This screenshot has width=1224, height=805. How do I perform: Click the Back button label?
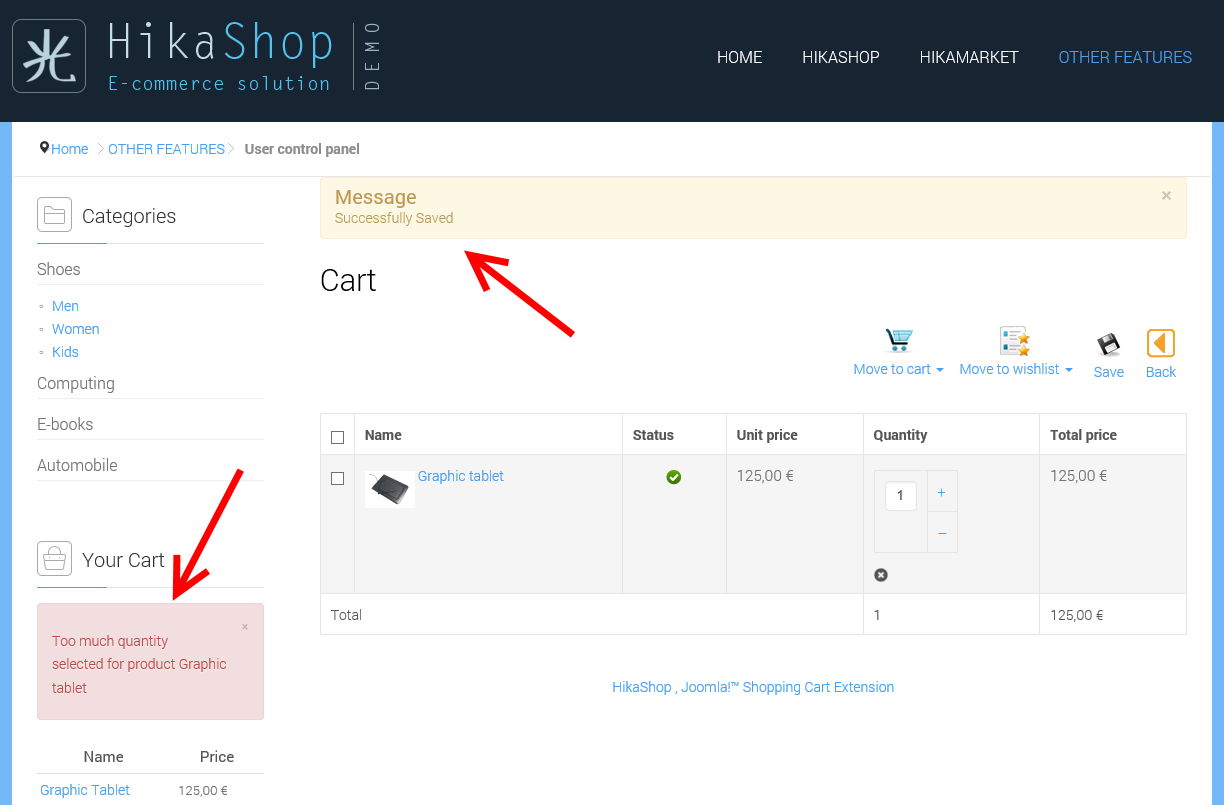(1161, 372)
